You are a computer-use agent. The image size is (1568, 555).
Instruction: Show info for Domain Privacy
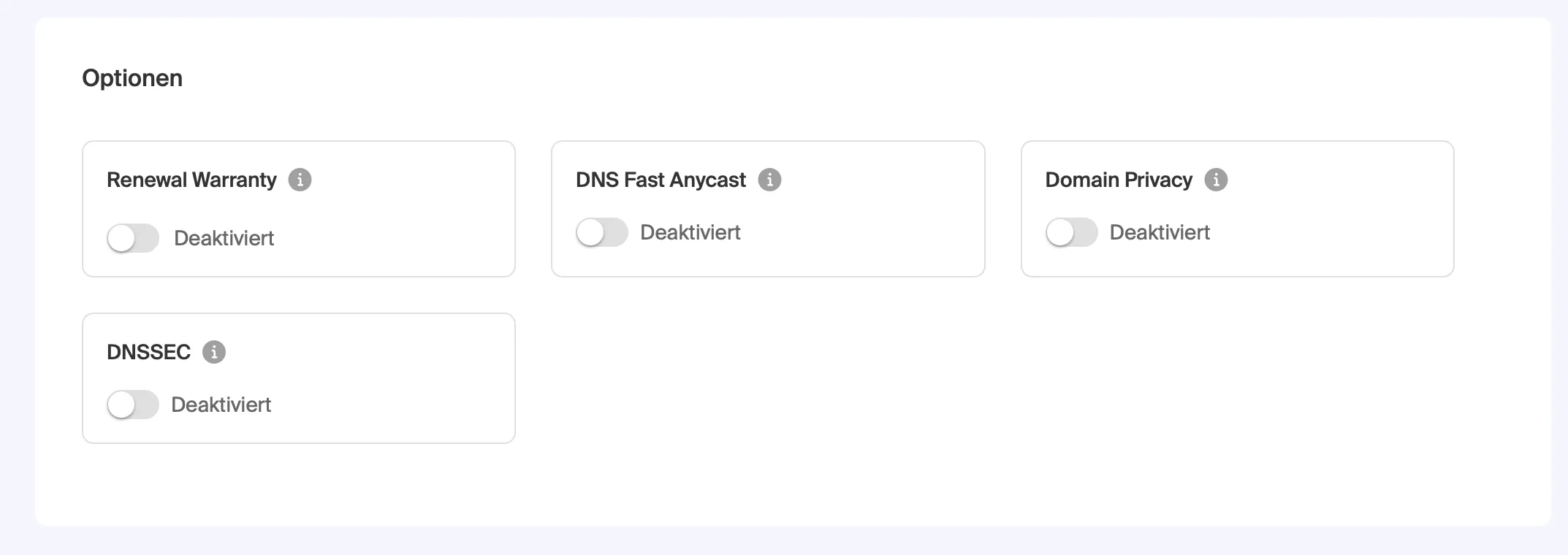click(x=1216, y=180)
